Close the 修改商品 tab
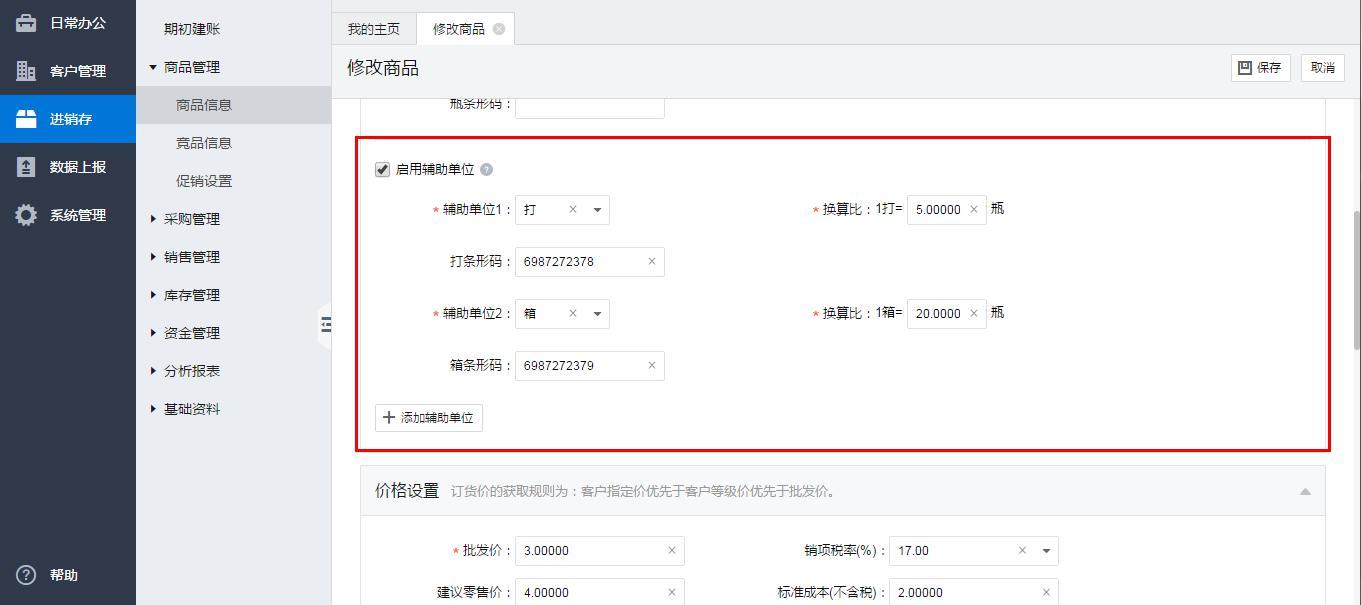Screen dimensions: 1362x605 [x=499, y=29]
